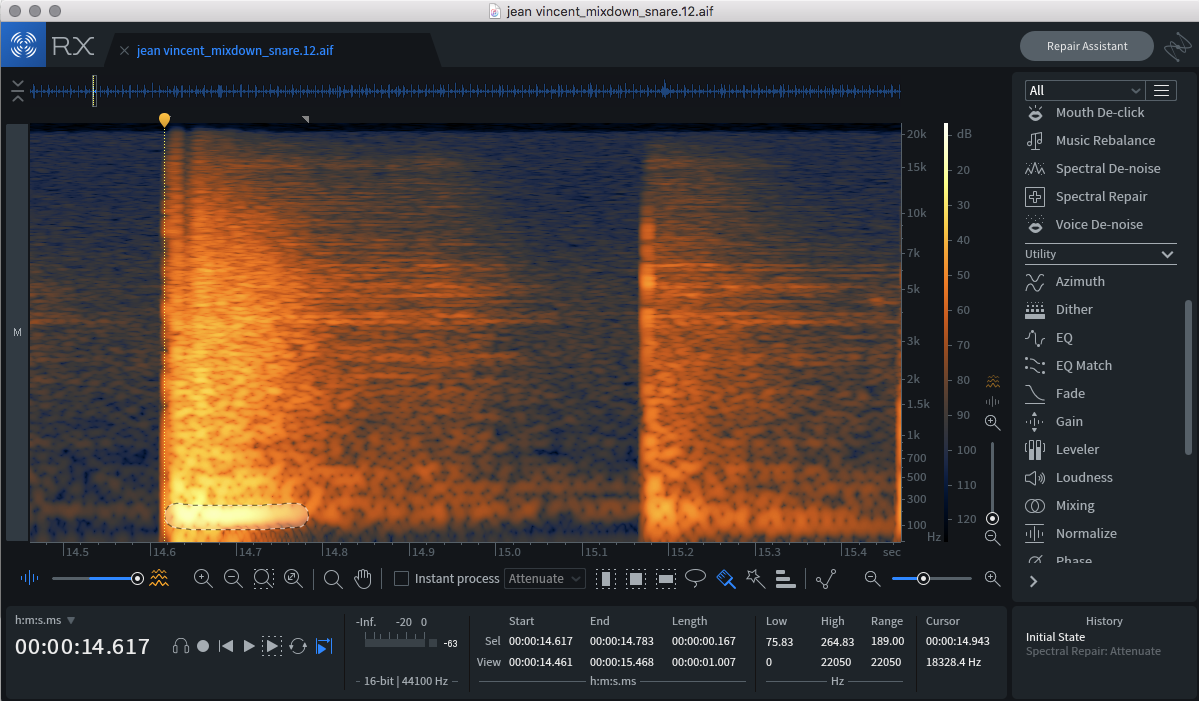This screenshot has height=701, width=1199.
Task: Rewind to start with transport button
Action: [x=226, y=646]
